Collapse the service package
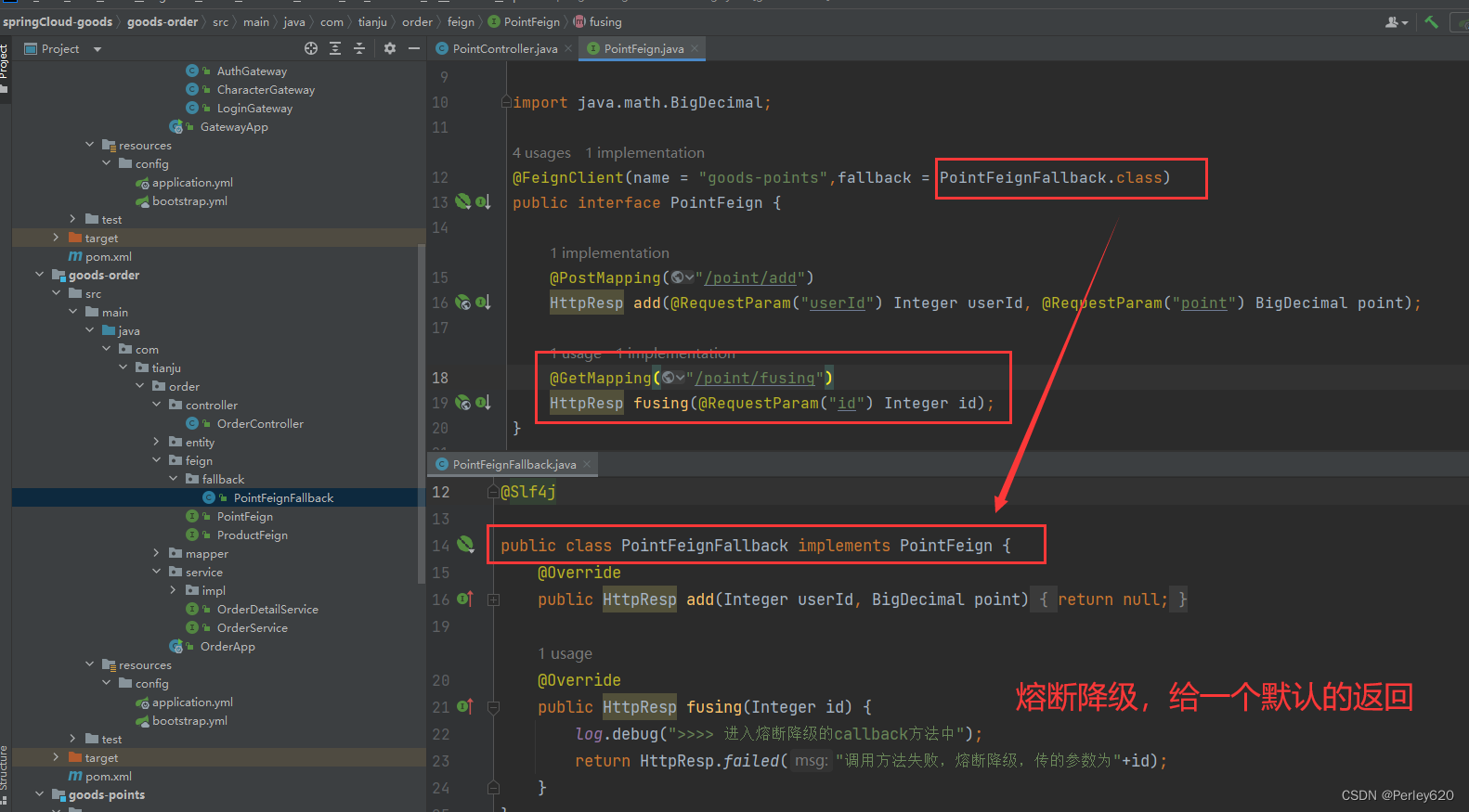 coord(156,572)
